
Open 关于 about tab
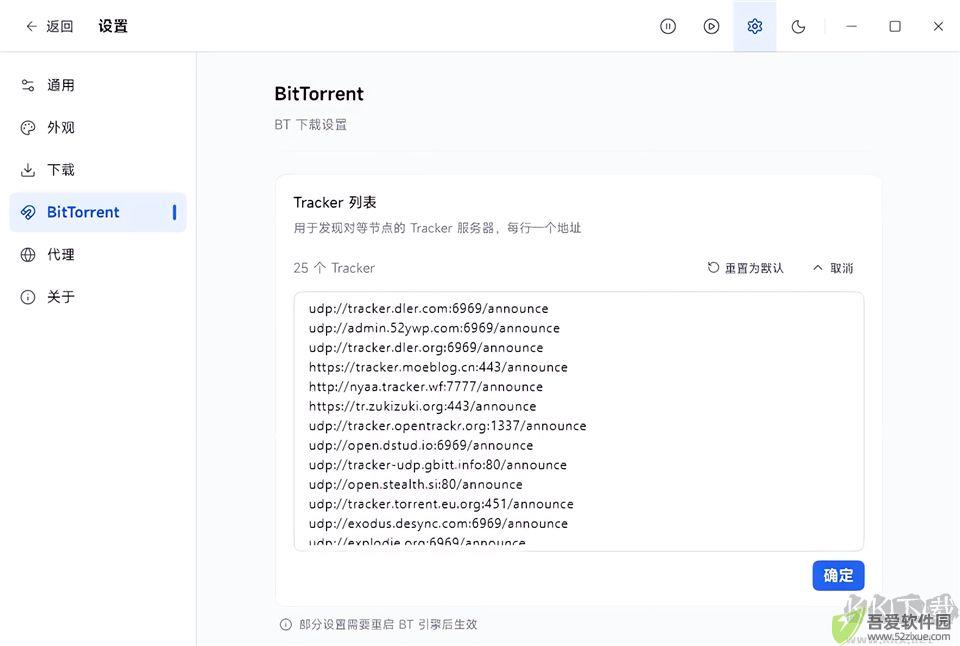[98, 297]
